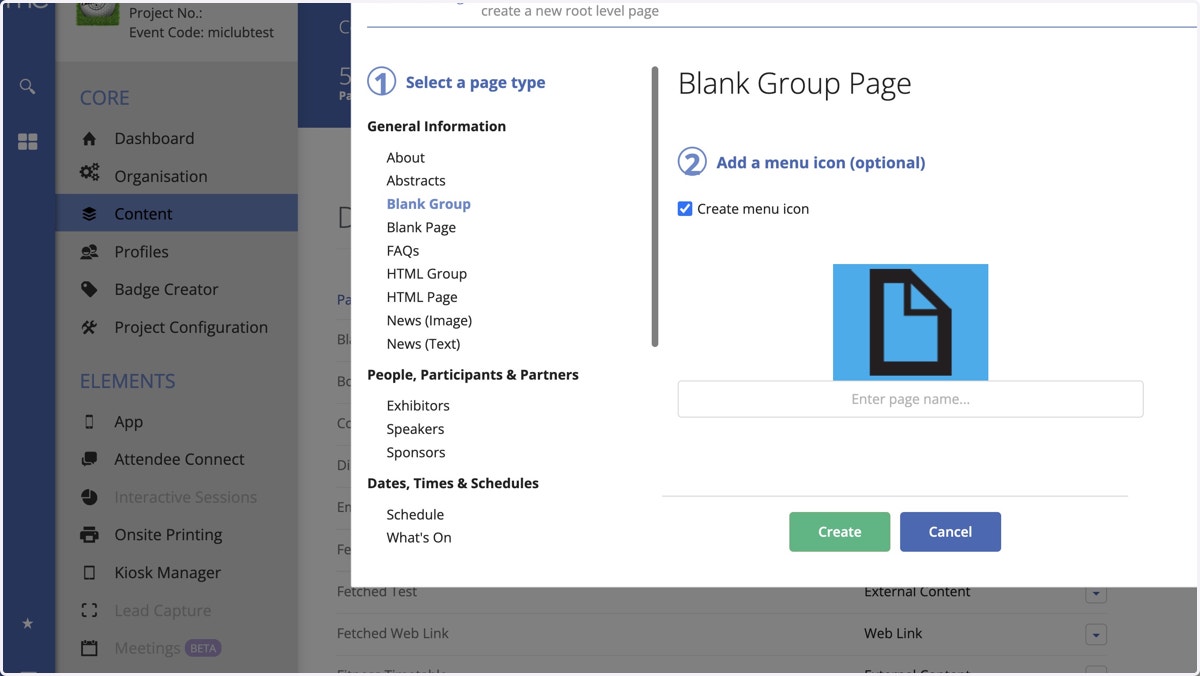The height and width of the screenshot is (676, 1200).
Task: Click the Attendee Connect chat icon
Action: tap(89, 459)
